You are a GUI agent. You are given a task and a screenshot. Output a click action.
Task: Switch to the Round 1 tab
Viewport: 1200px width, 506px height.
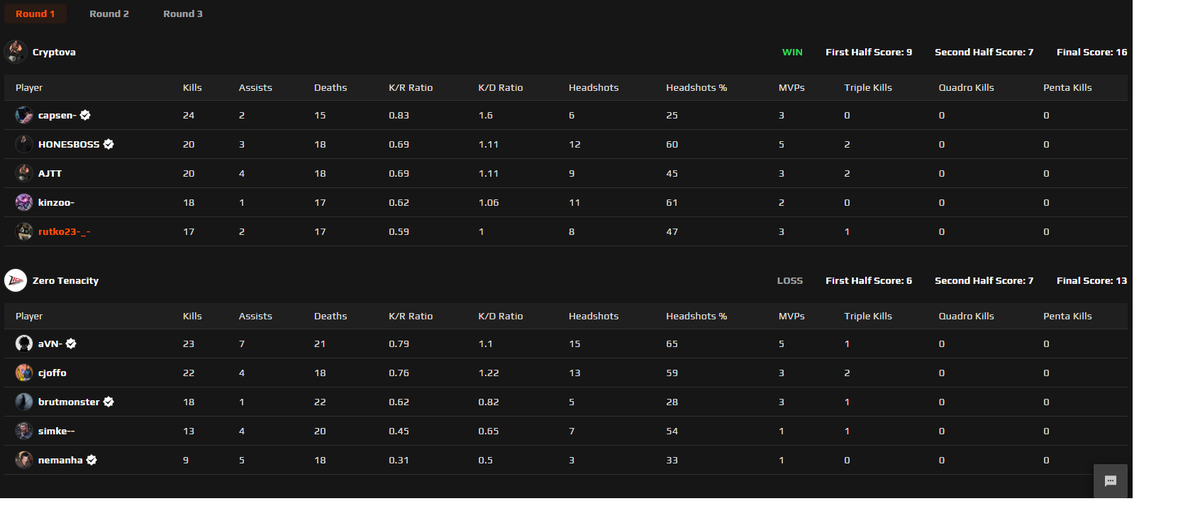coord(35,14)
